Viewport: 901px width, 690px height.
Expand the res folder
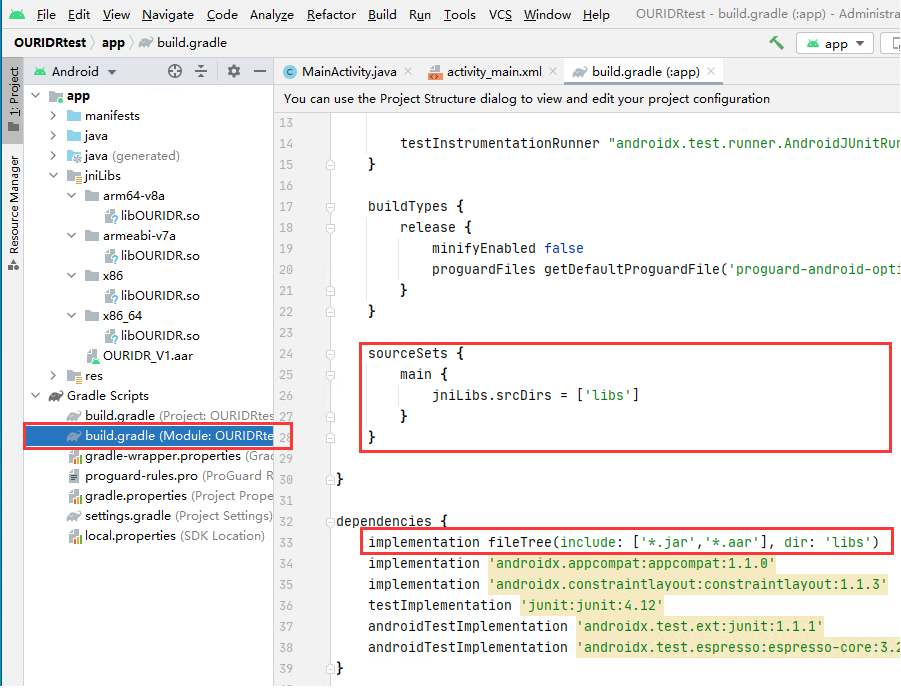(x=55, y=376)
